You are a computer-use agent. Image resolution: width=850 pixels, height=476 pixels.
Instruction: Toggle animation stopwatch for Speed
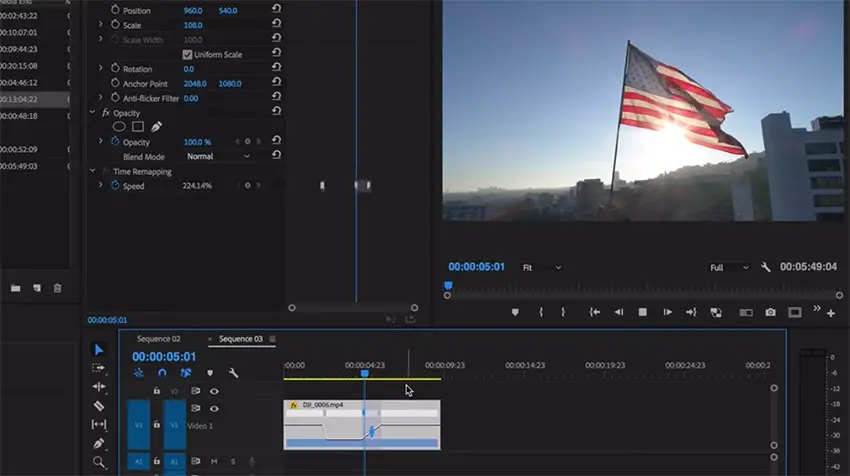(115, 185)
